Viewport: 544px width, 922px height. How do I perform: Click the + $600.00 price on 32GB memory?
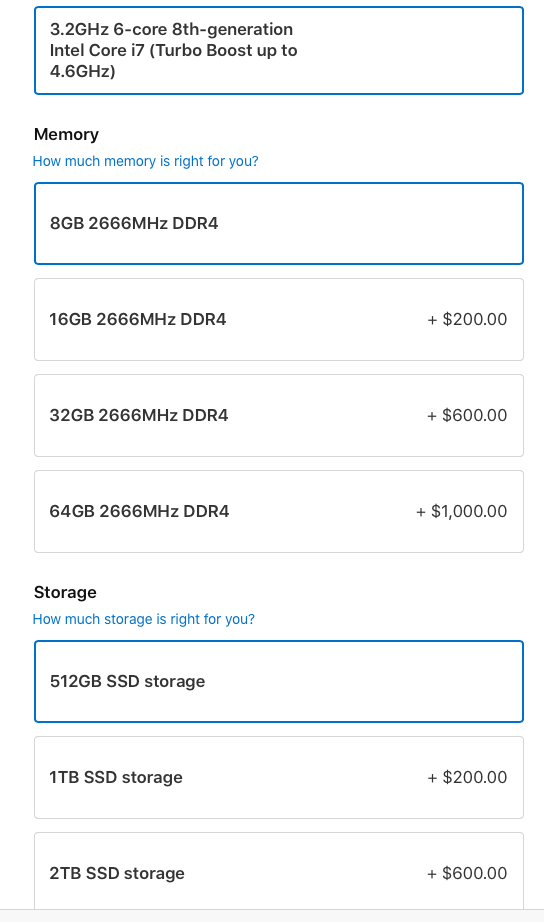[x=467, y=415]
